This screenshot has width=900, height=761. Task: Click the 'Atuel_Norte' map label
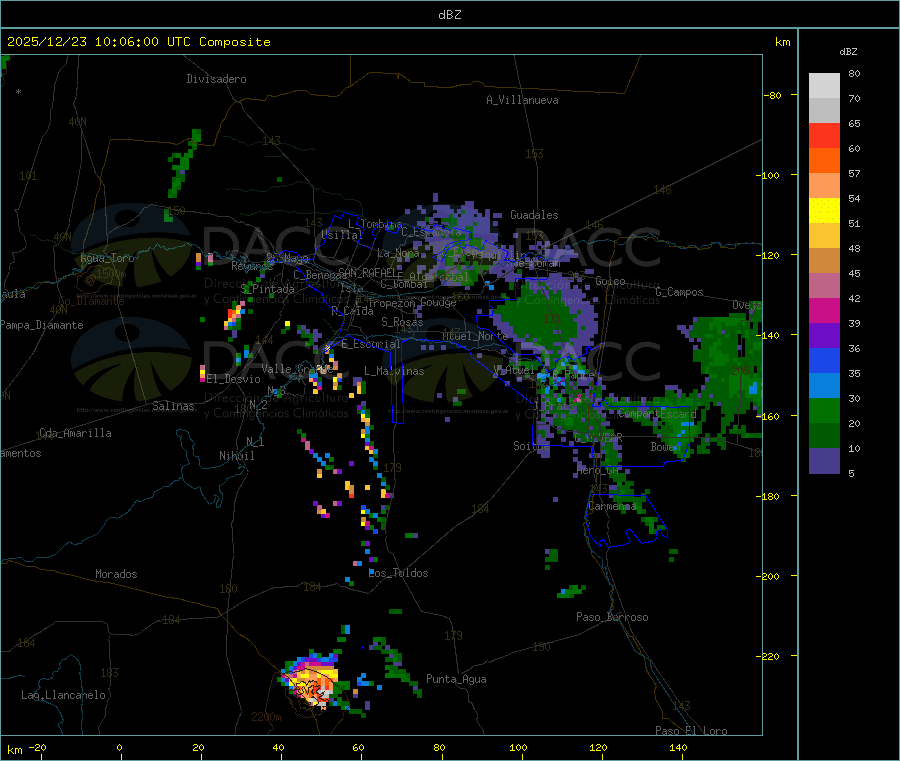click(x=475, y=335)
